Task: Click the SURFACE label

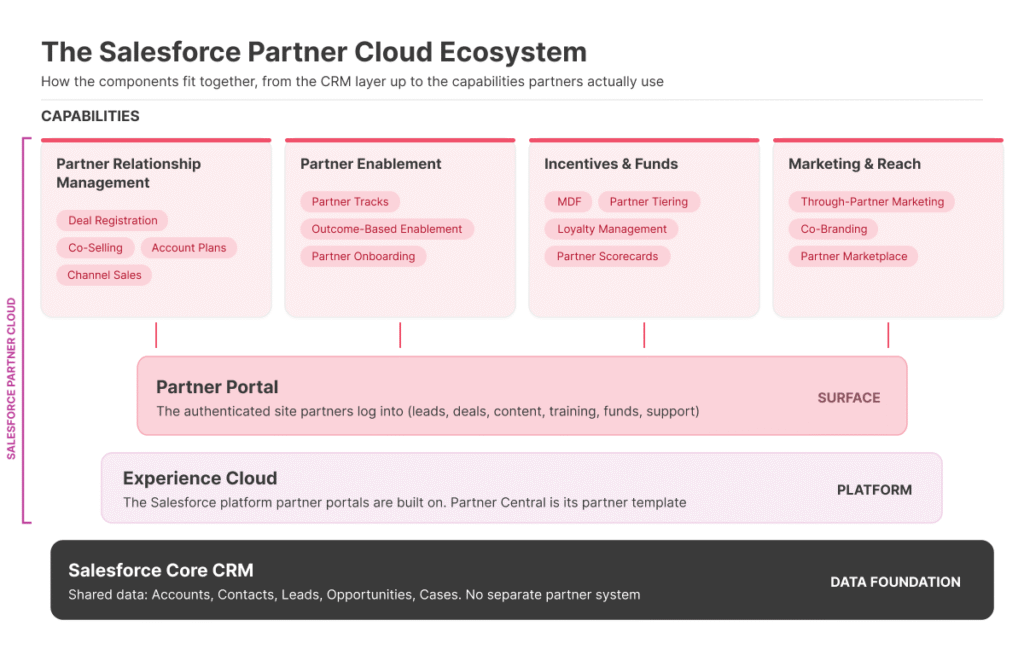Action: [x=849, y=398]
